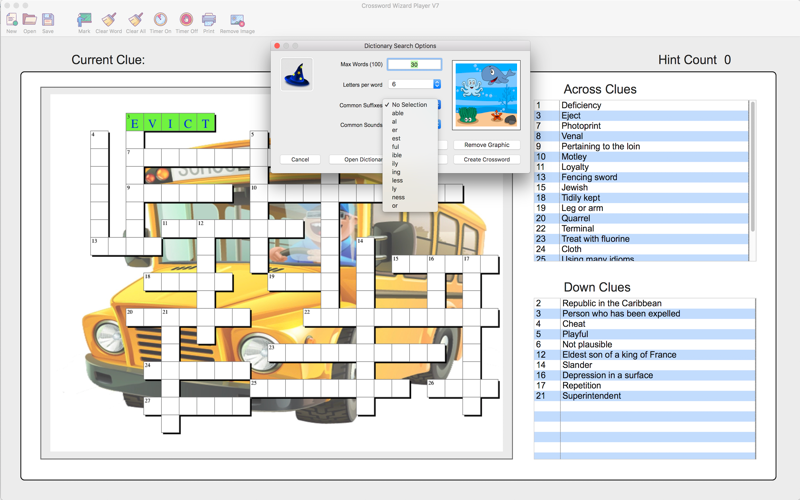800x500 pixels.
Task: Select down clue 'Republic in the Caribbean'
Action: (644, 303)
